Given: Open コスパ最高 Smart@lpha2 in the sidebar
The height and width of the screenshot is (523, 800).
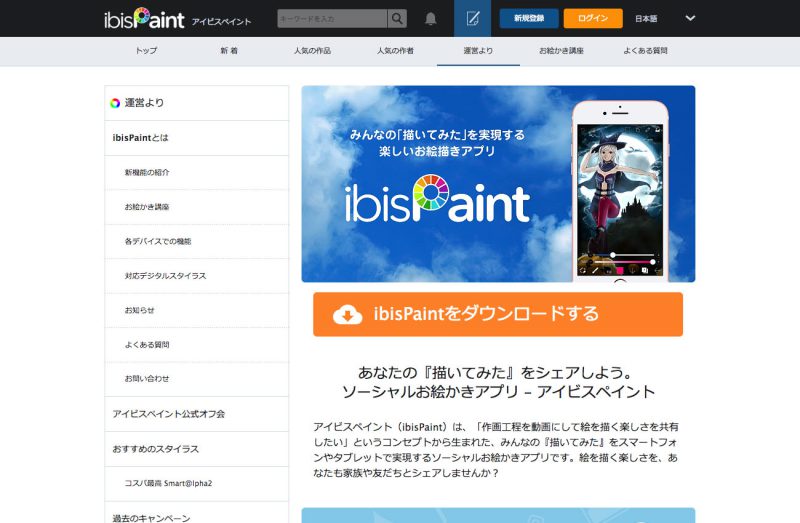Looking at the screenshot, I should [x=196, y=483].
